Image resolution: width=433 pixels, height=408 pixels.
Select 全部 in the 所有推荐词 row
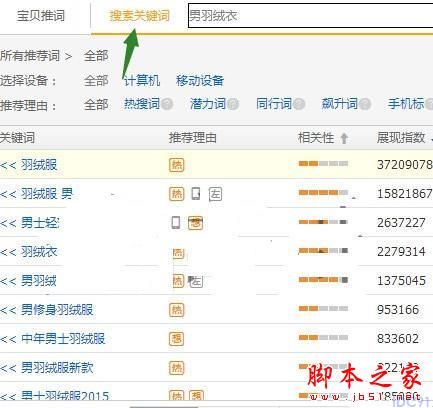pos(96,56)
